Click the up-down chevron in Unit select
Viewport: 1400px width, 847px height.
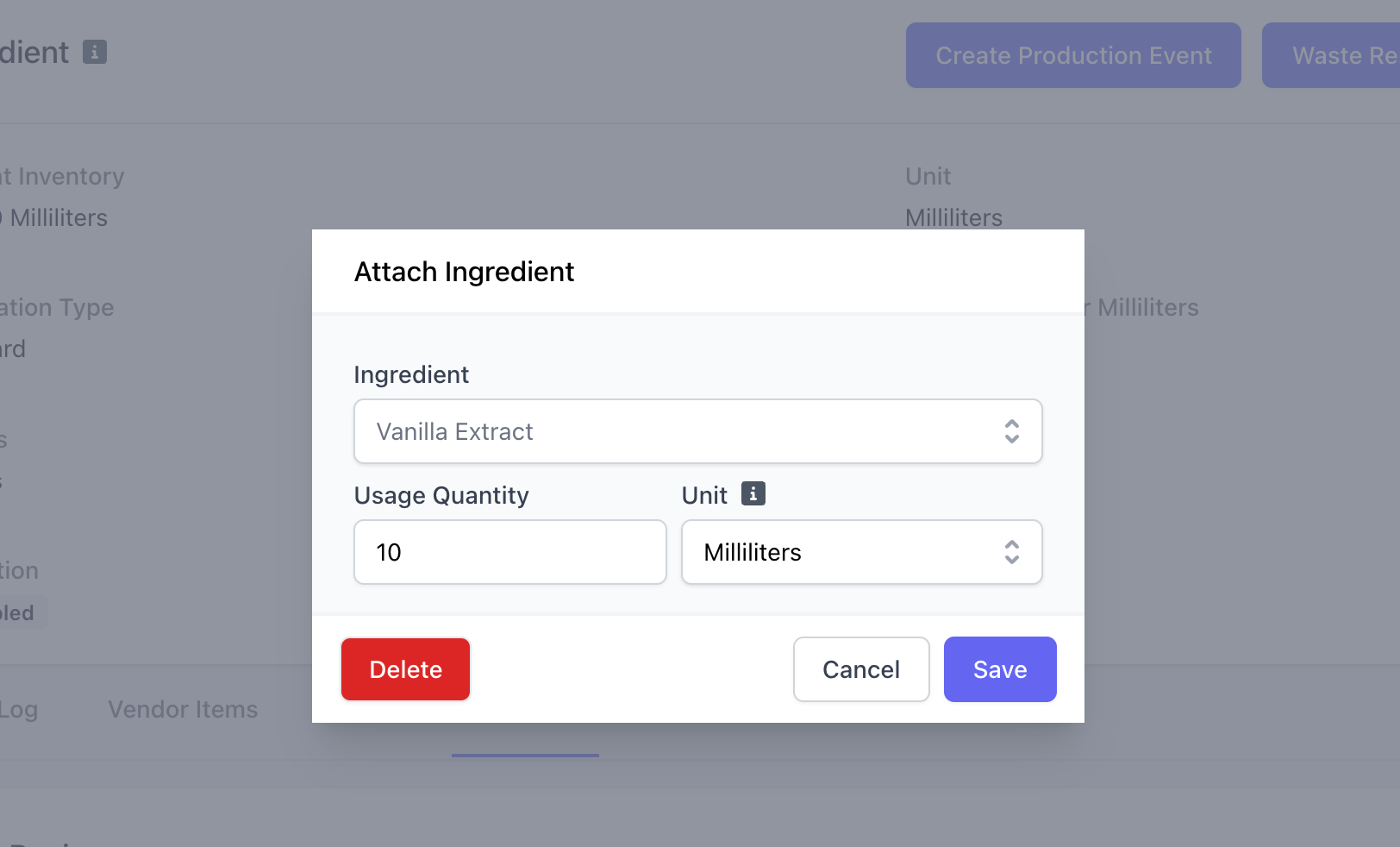click(x=1012, y=552)
